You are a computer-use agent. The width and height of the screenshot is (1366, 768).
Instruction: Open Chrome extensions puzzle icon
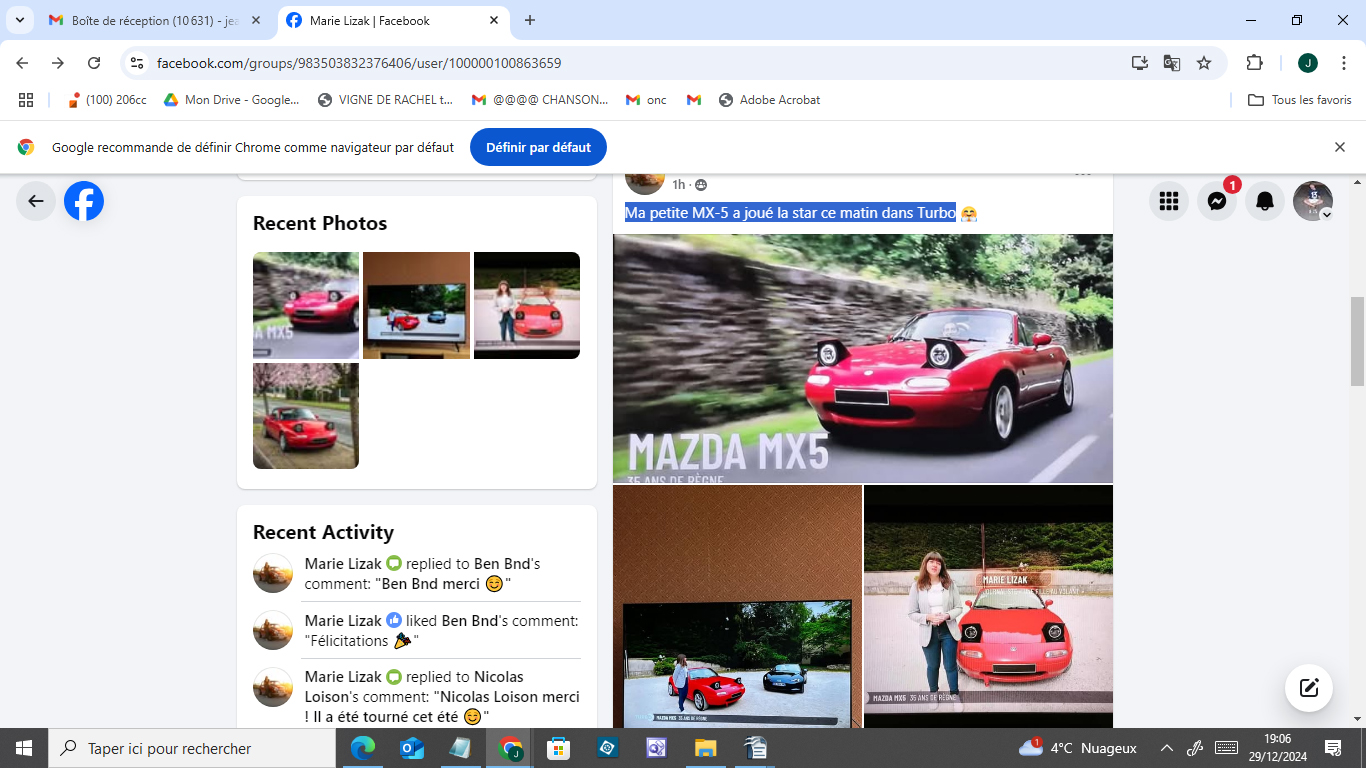[x=1254, y=63]
